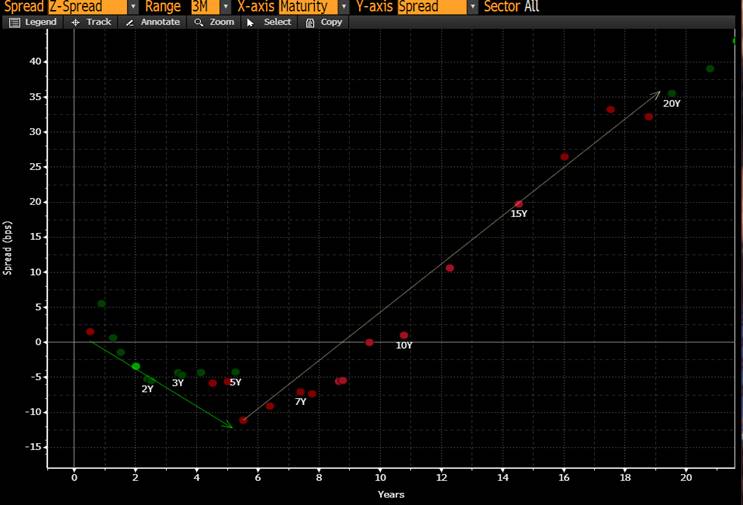The height and width of the screenshot is (505, 743).
Task: Select the green dot near 39 bps
Action: (710, 69)
